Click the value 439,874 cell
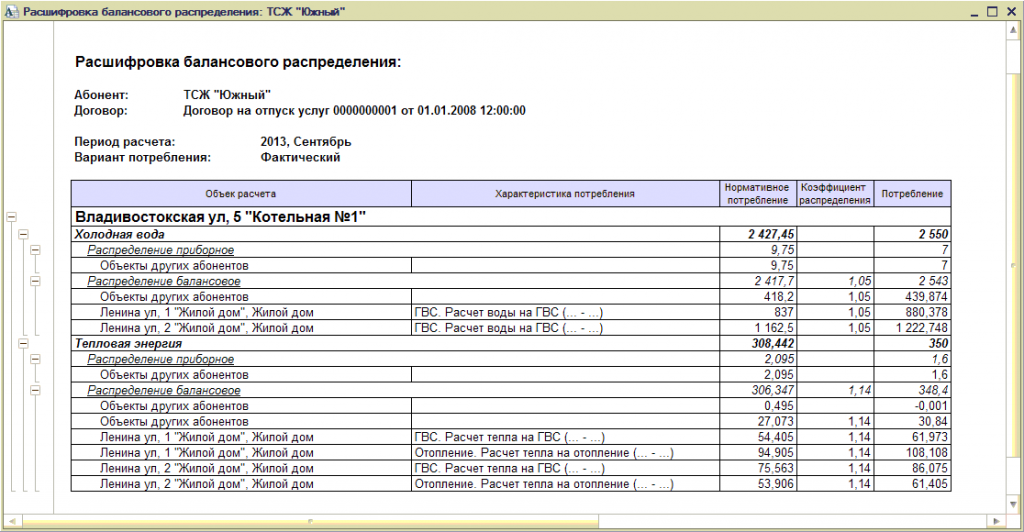Viewport: 1024px width, 532px height. (x=912, y=297)
